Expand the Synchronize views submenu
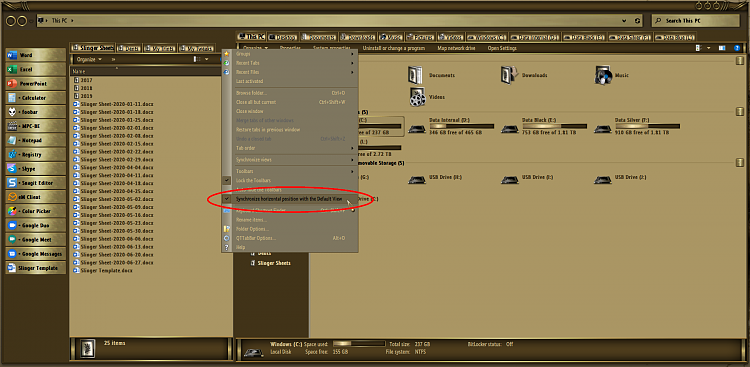Screen dimensions: 750x367 coord(290,159)
